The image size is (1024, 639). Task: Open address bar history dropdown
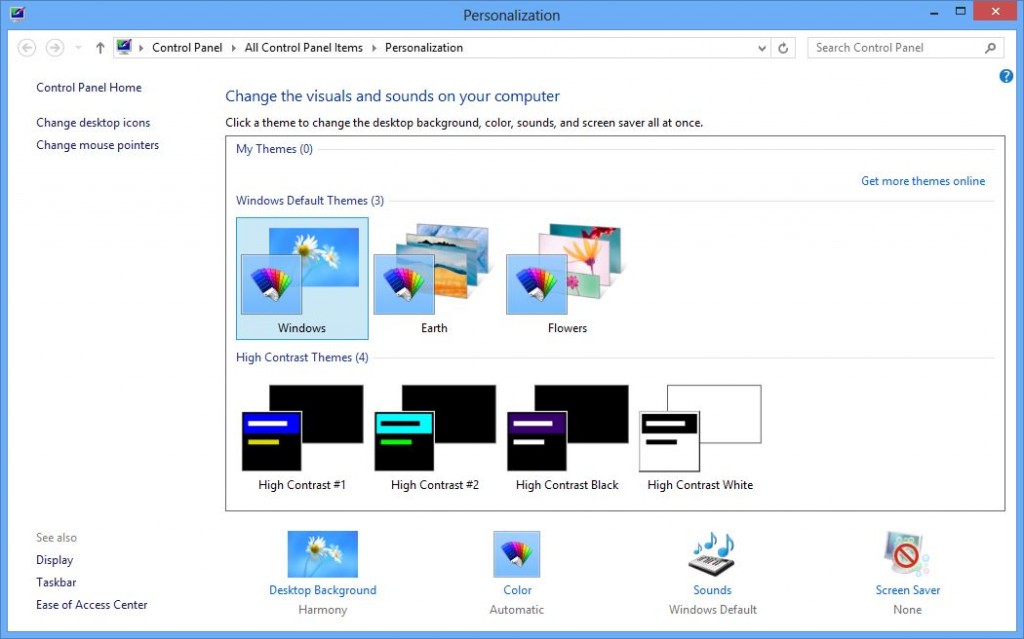pos(761,48)
